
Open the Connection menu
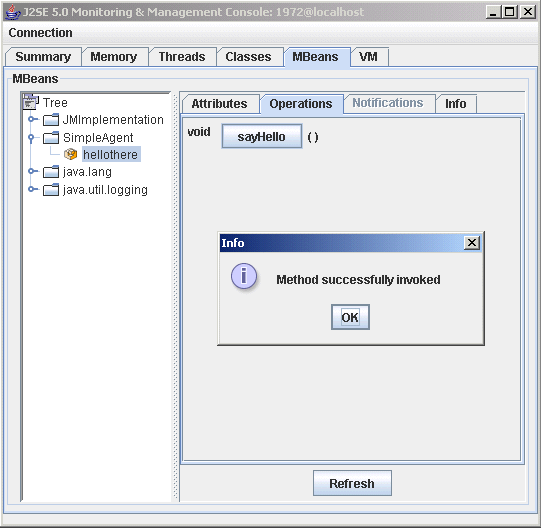pyautogui.click(x=40, y=33)
